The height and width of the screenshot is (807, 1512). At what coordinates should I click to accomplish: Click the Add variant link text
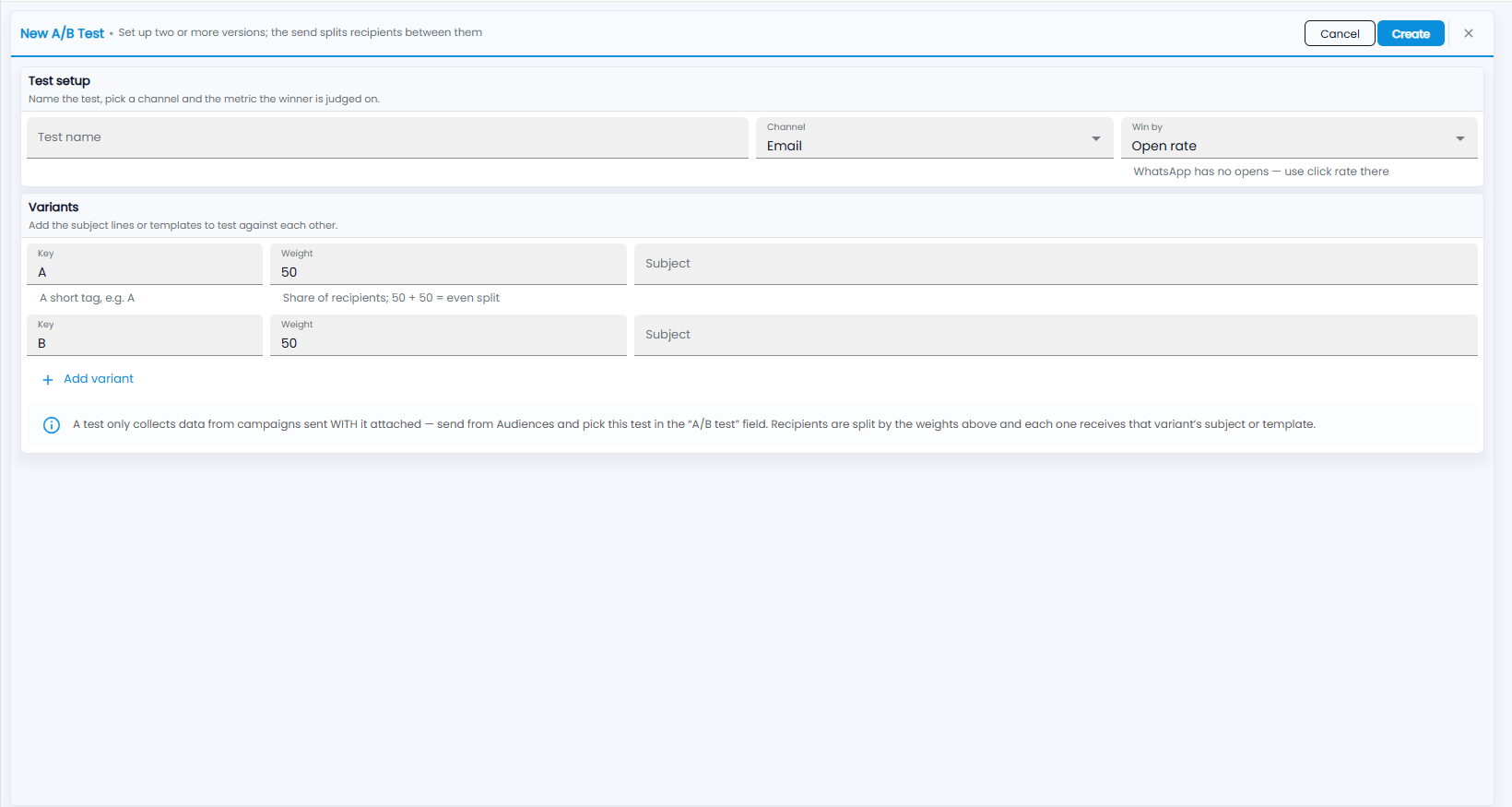(x=99, y=379)
